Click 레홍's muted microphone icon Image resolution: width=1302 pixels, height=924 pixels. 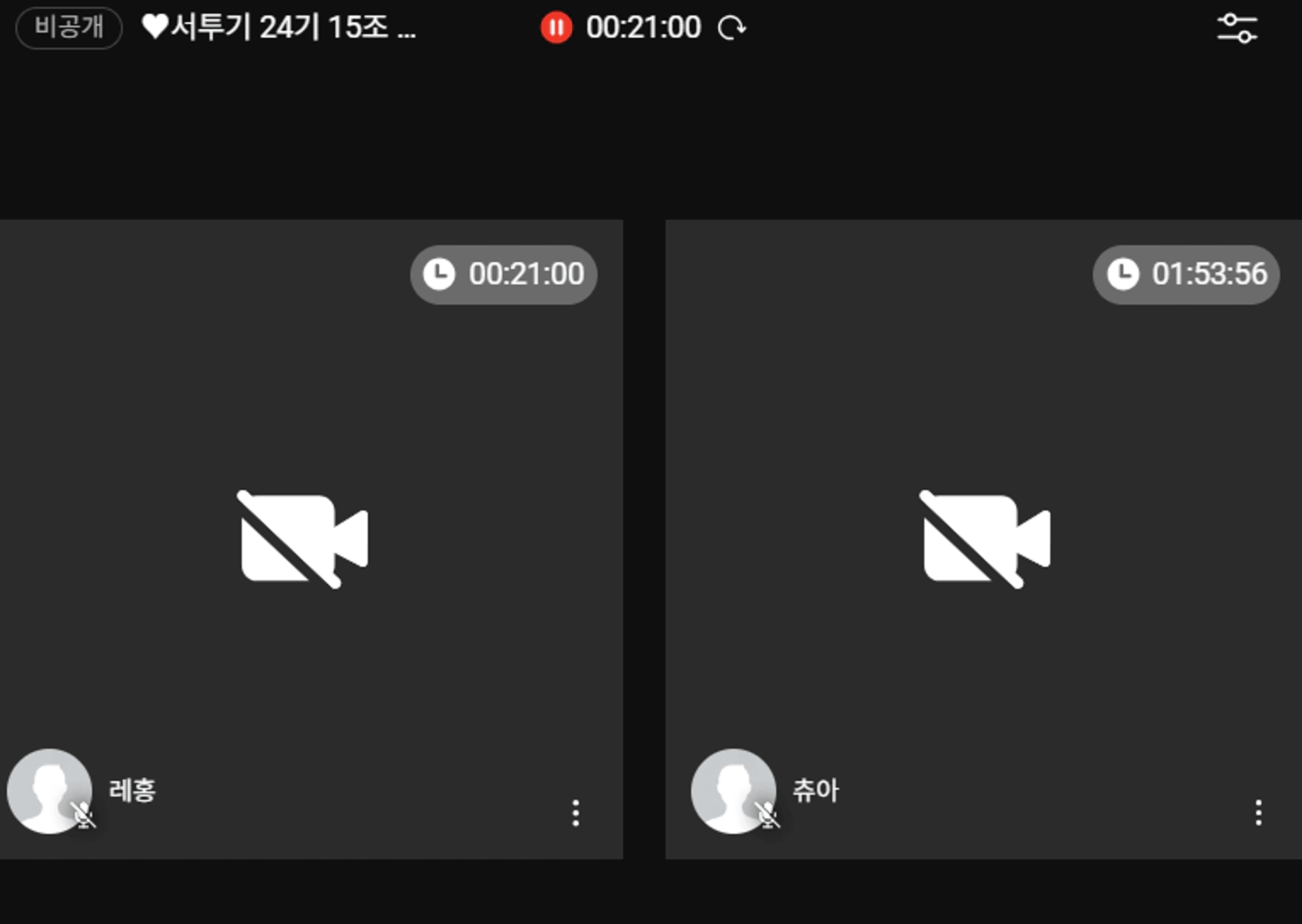(83, 815)
